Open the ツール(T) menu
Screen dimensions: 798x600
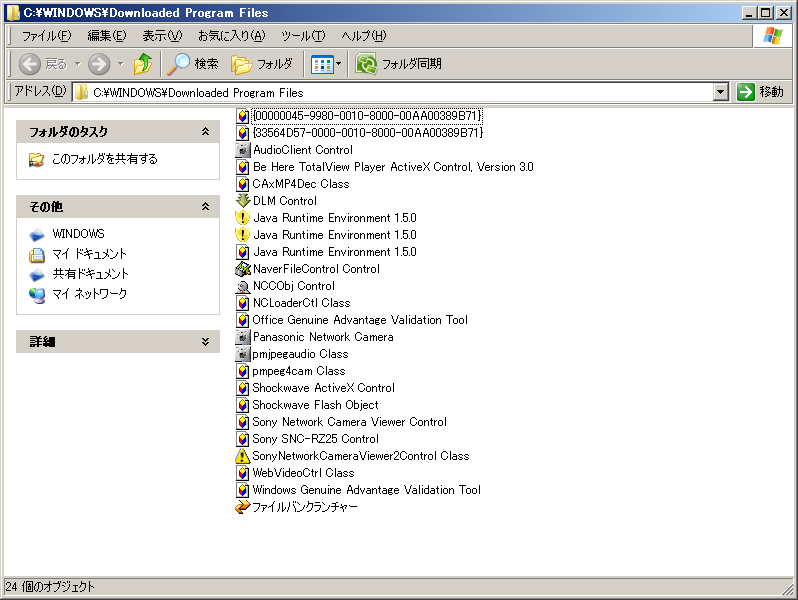pyautogui.click(x=303, y=36)
